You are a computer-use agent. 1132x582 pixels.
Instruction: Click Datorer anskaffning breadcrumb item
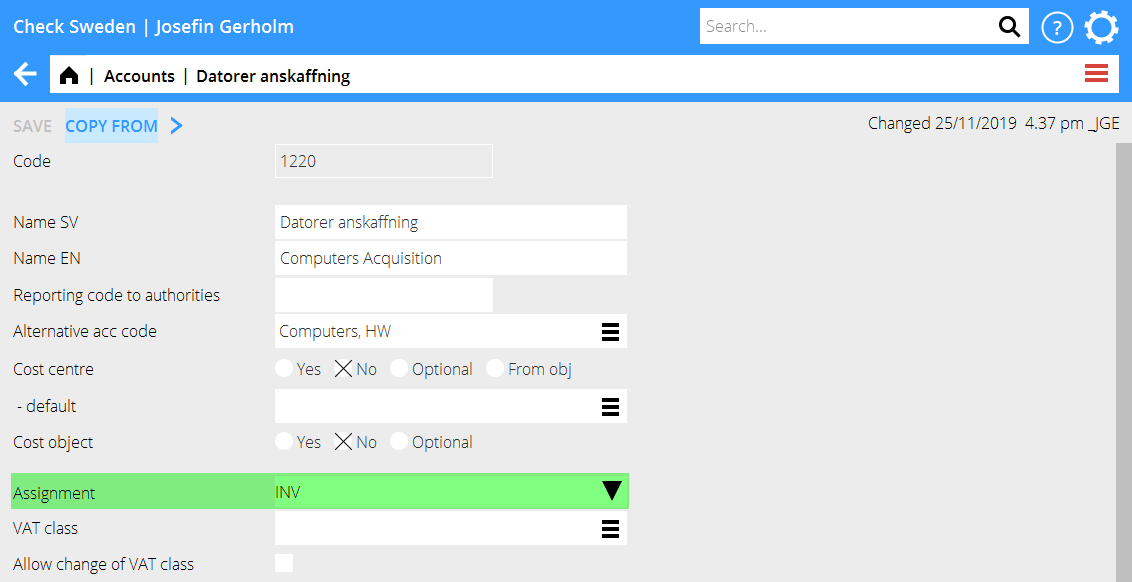coord(273,76)
